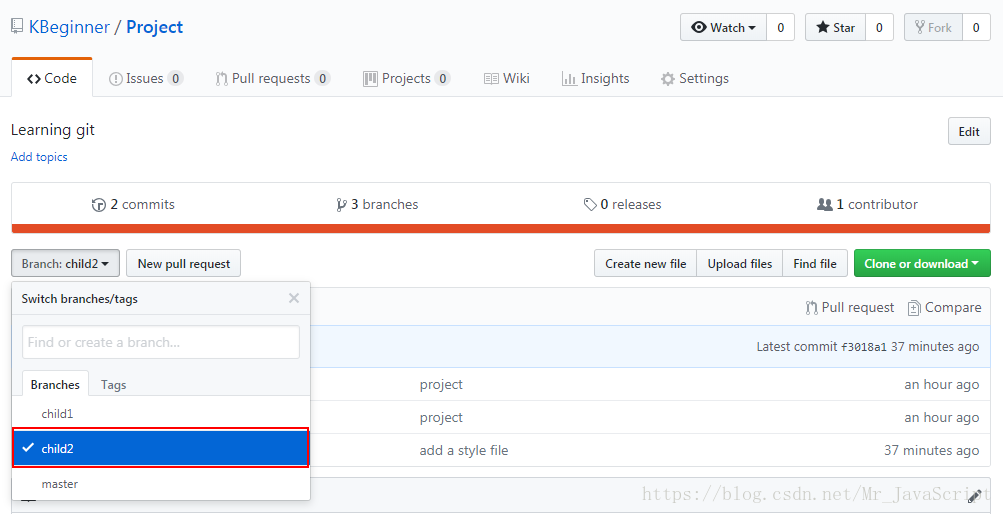
Task: Select the Branches tab in the popup
Action: click(55, 384)
